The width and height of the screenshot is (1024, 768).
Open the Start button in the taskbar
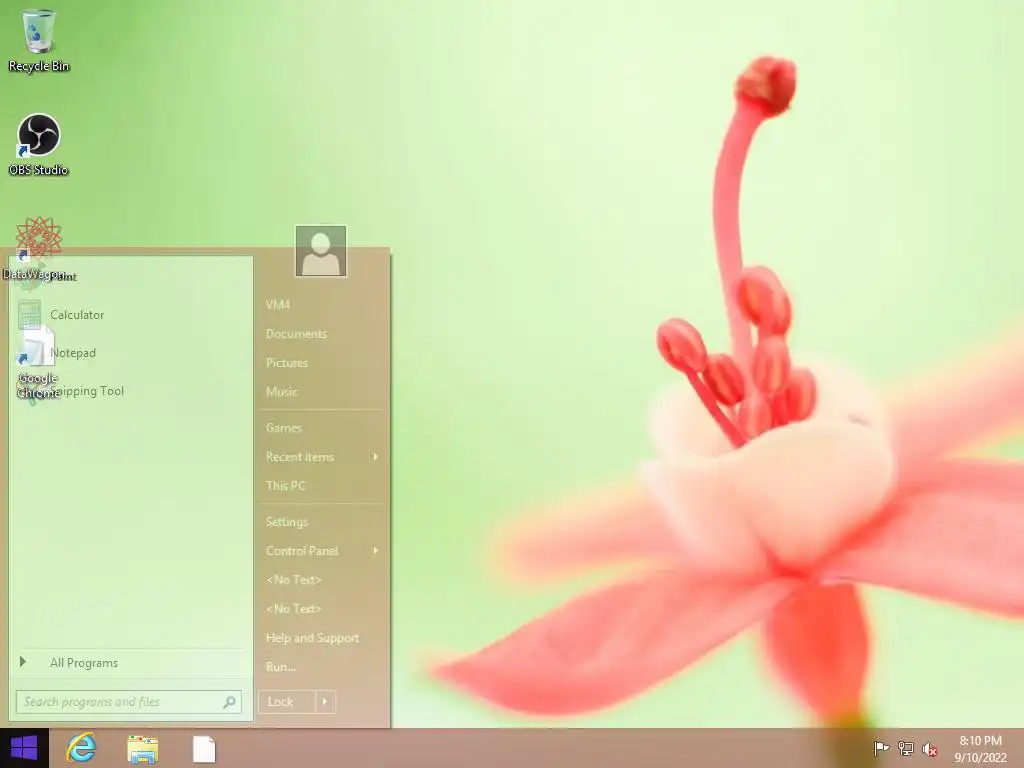coord(24,748)
